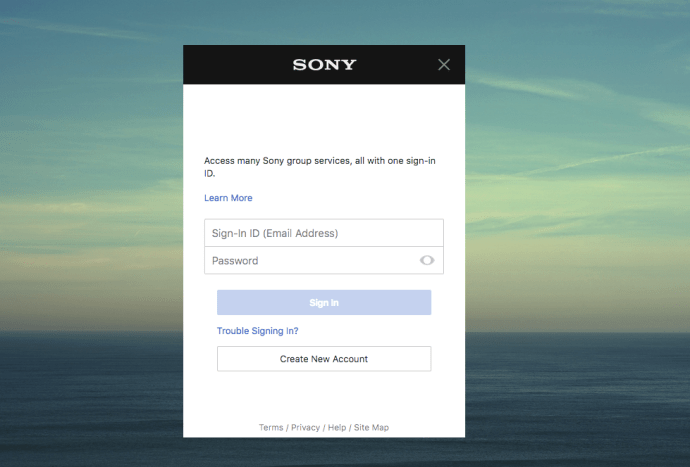Open the Help footer link
The image size is (690, 467).
(337, 427)
